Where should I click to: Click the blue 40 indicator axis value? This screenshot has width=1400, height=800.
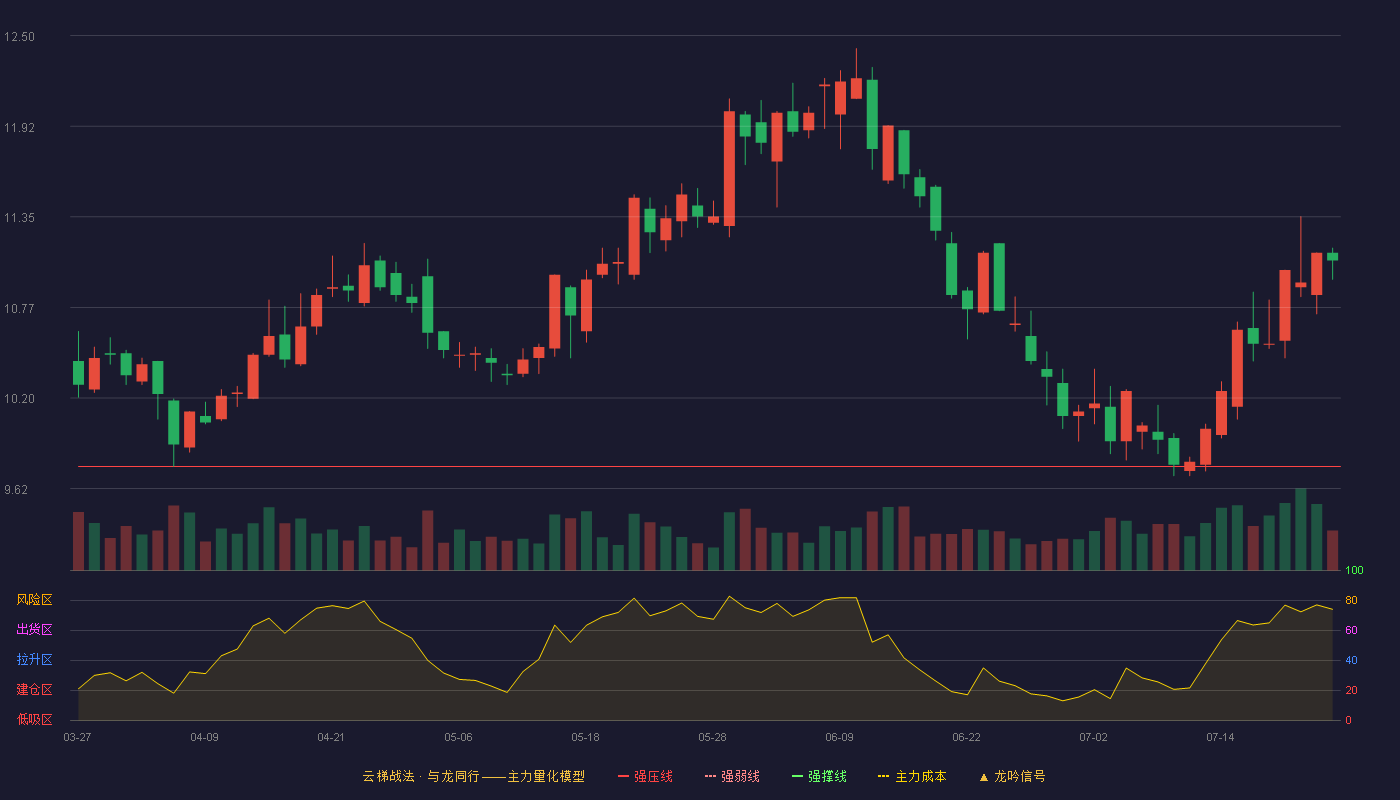tap(1351, 661)
